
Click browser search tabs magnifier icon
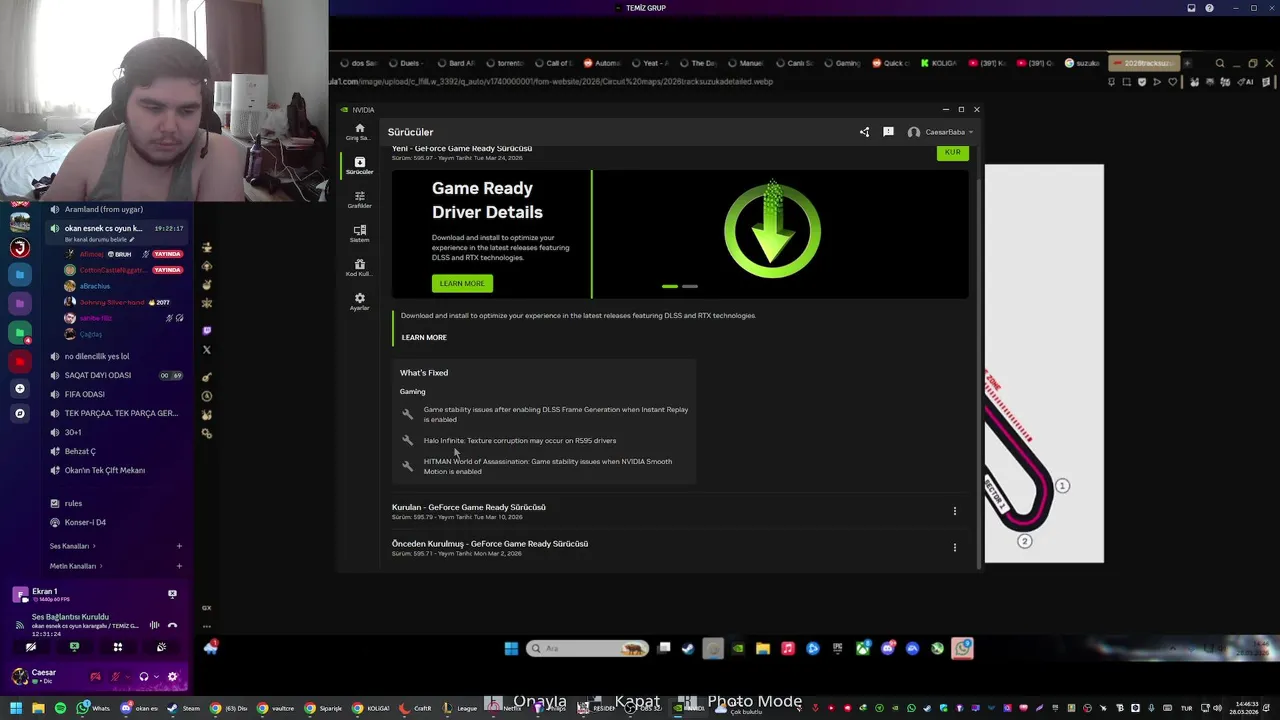click(1220, 63)
